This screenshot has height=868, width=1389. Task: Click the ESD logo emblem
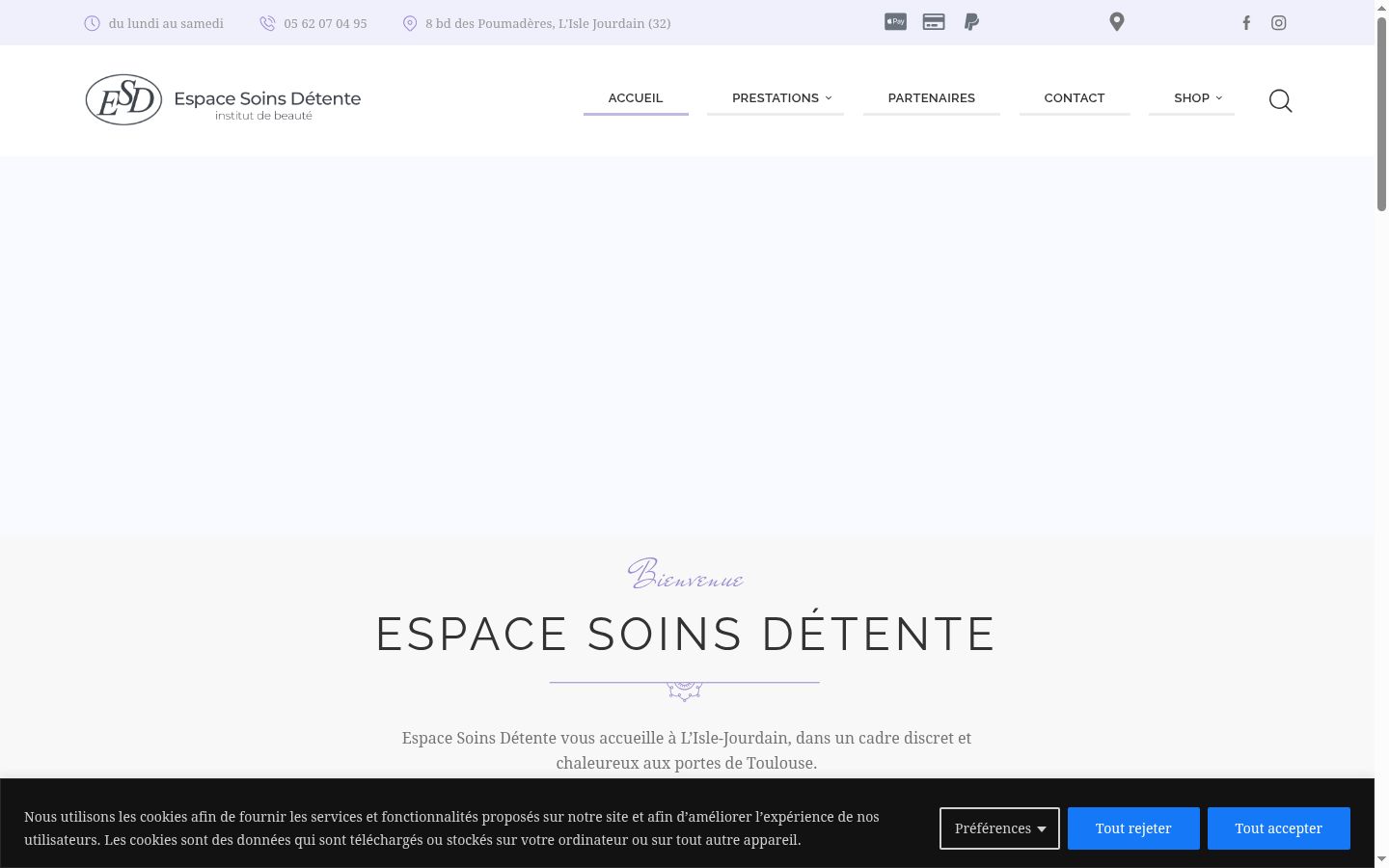(x=123, y=99)
